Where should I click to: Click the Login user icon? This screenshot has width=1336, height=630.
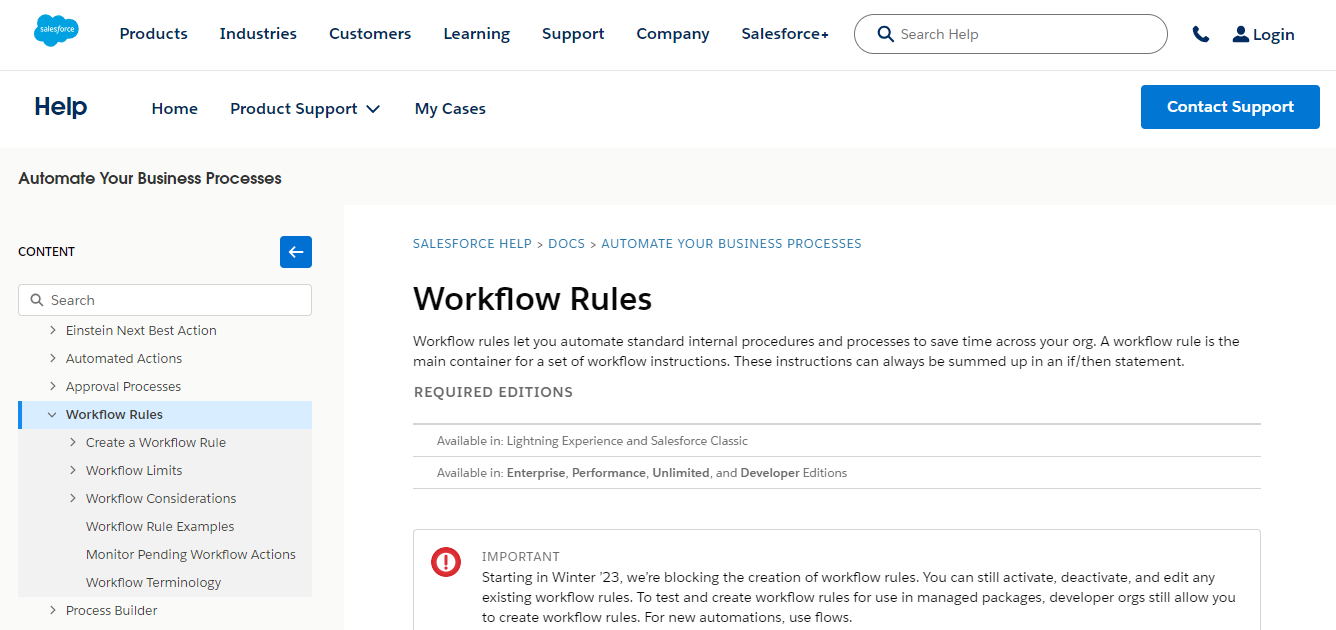tap(1241, 34)
